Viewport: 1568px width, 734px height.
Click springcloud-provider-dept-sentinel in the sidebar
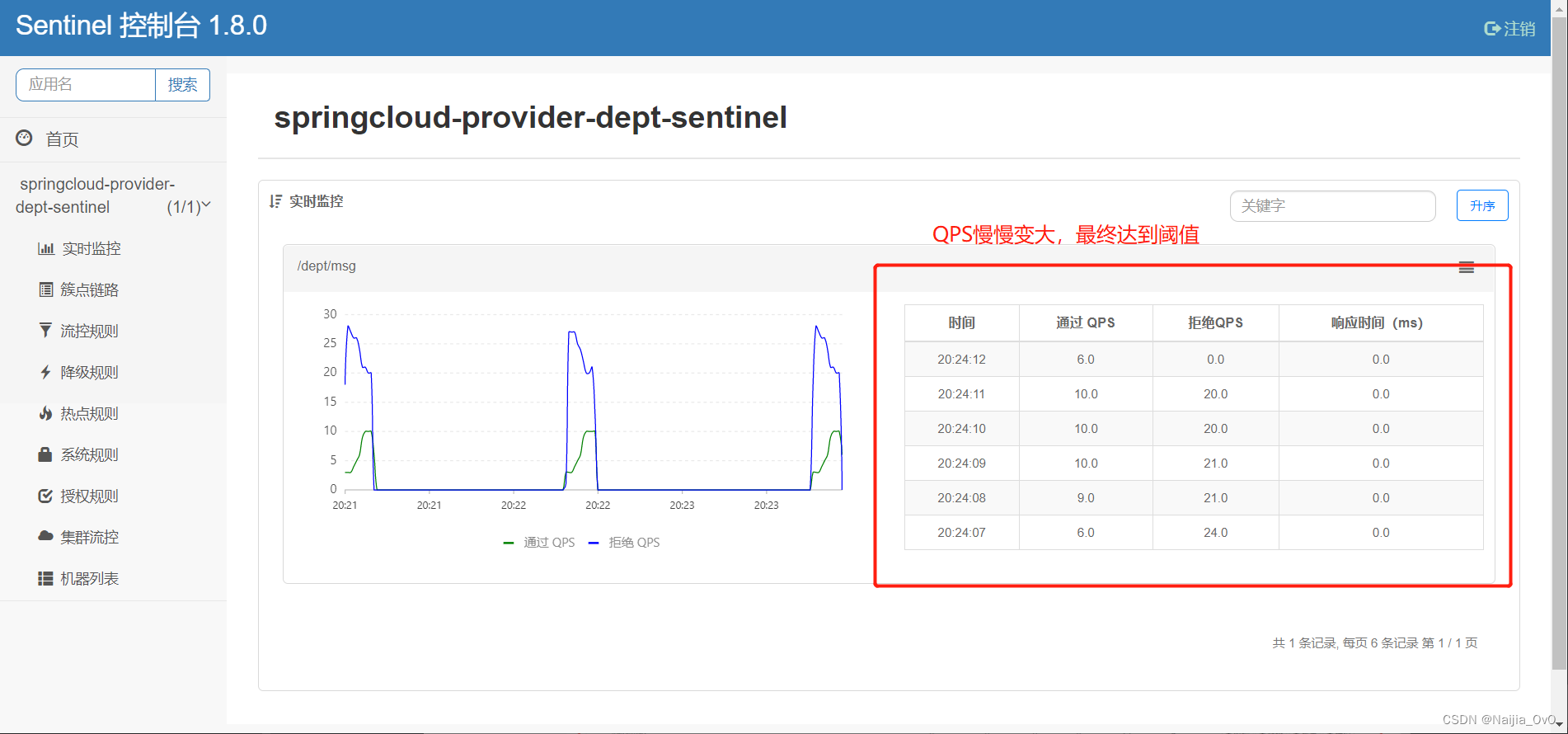[96, 195]
